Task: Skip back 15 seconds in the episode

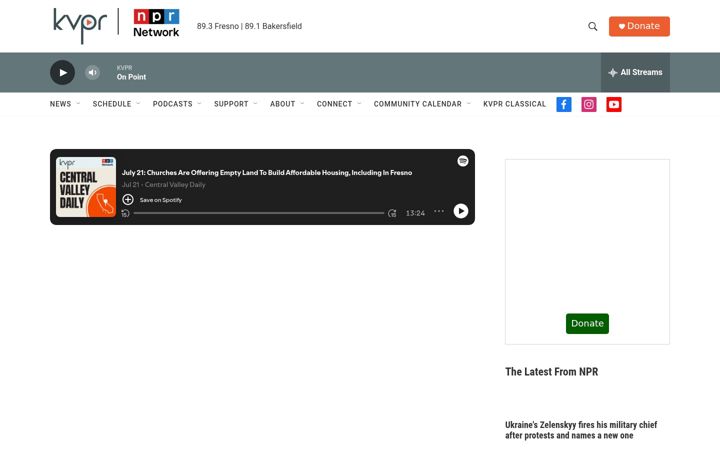Action: (x=125, y=213)
